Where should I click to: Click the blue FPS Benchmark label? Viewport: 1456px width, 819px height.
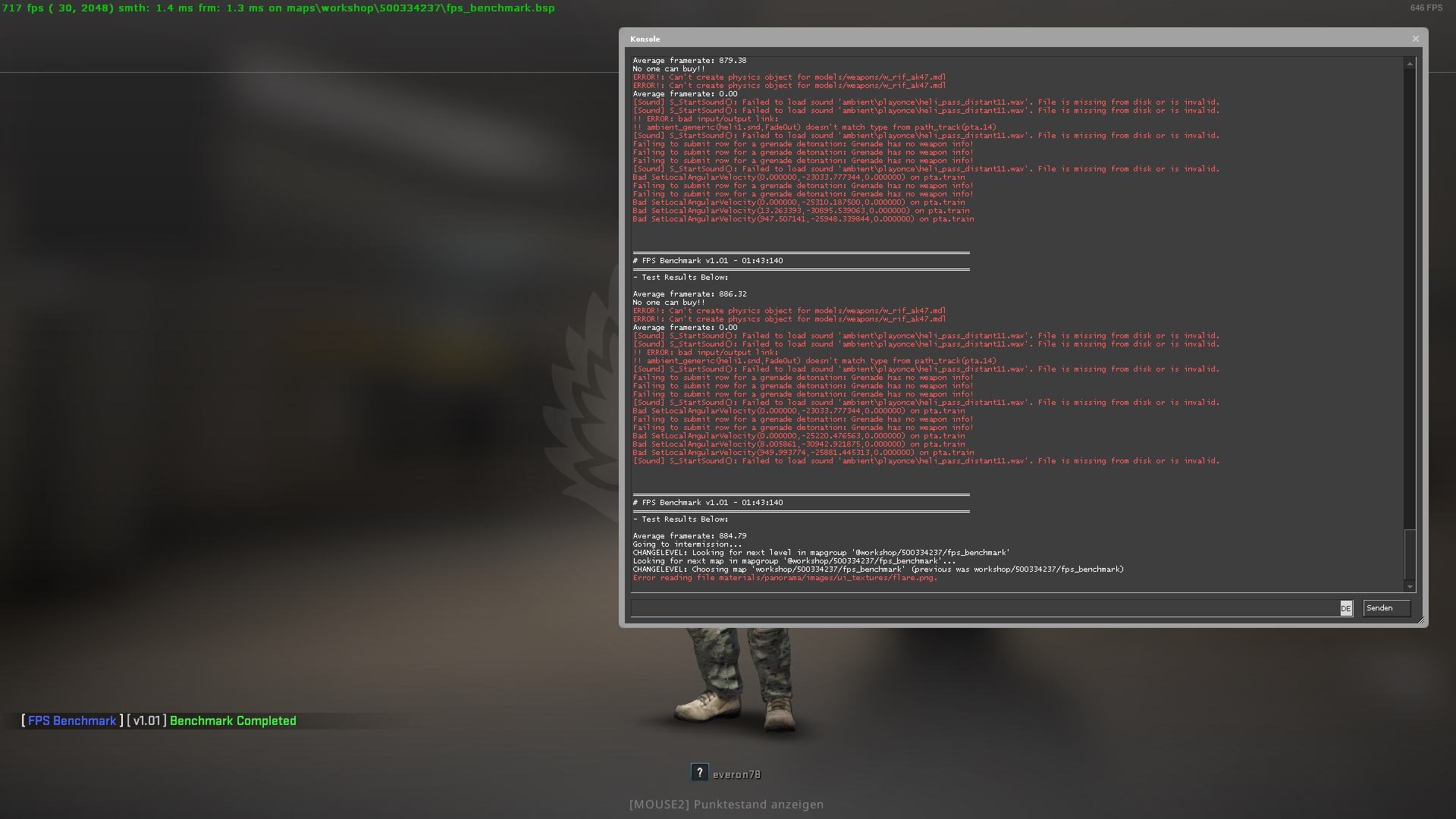click(x=72, y=721)
